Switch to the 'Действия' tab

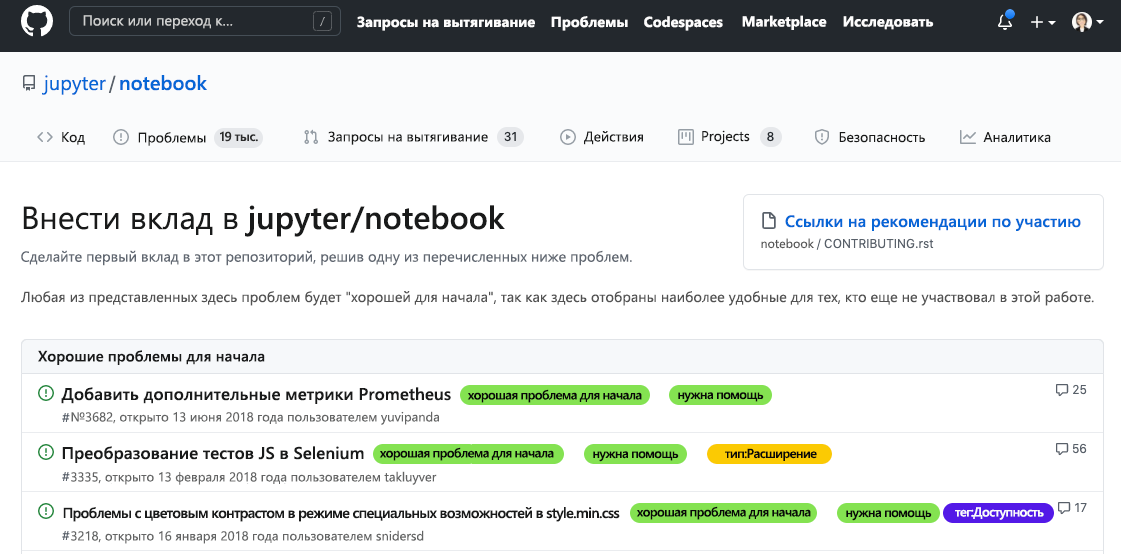point(601,137)
